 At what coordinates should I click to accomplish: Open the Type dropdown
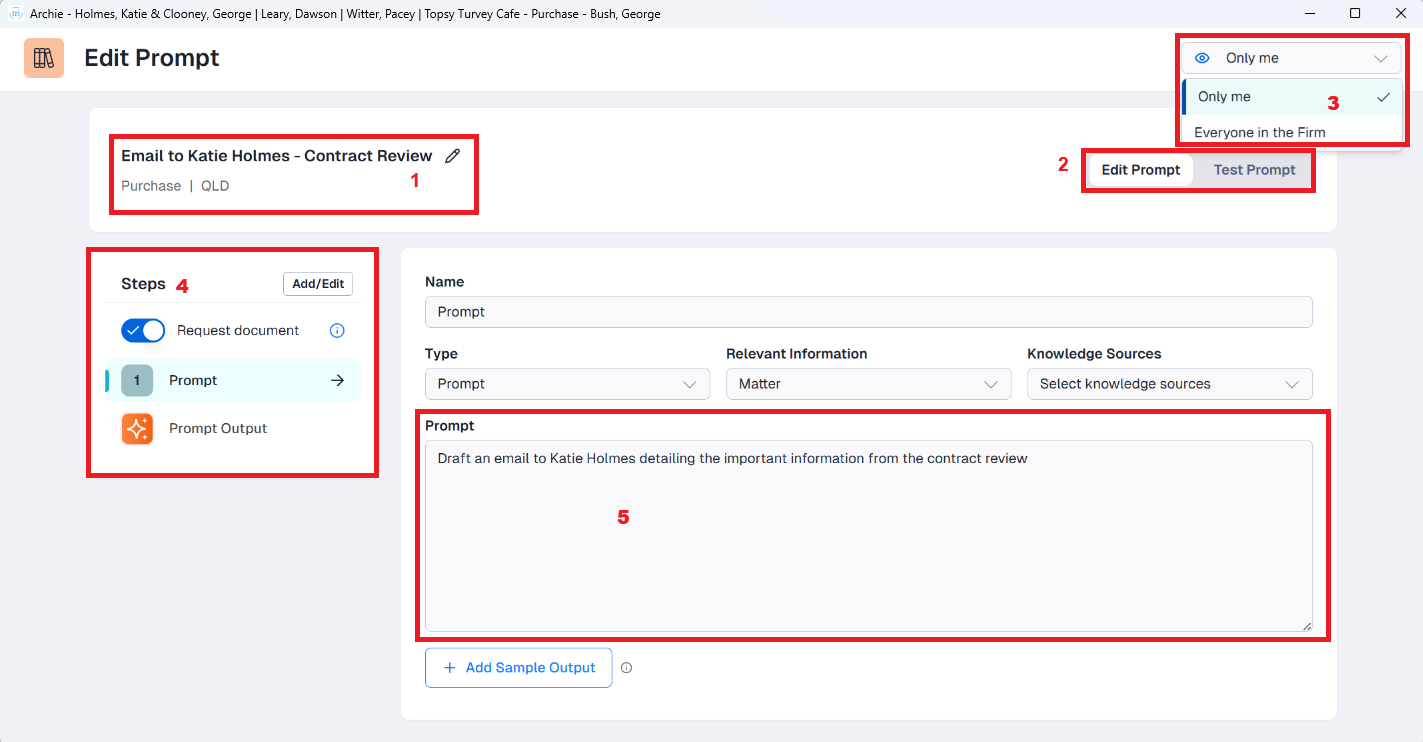pyautogui.click(x=567, y=384)
